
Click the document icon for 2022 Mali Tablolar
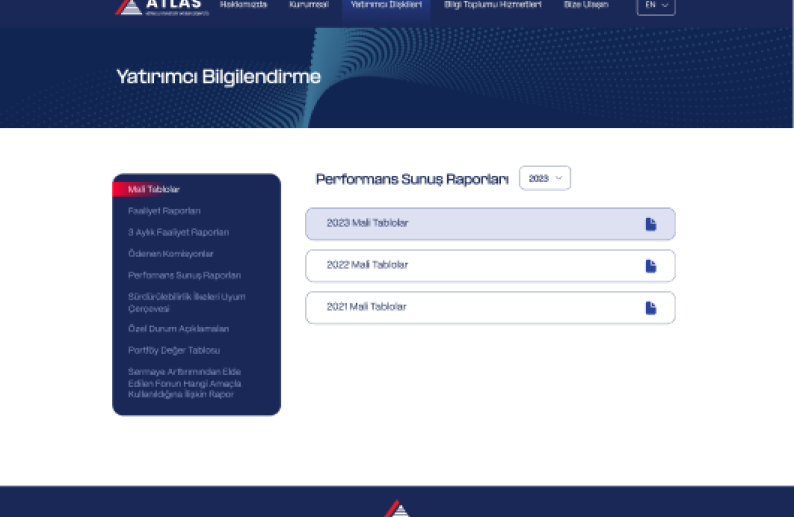click(650, 266)
